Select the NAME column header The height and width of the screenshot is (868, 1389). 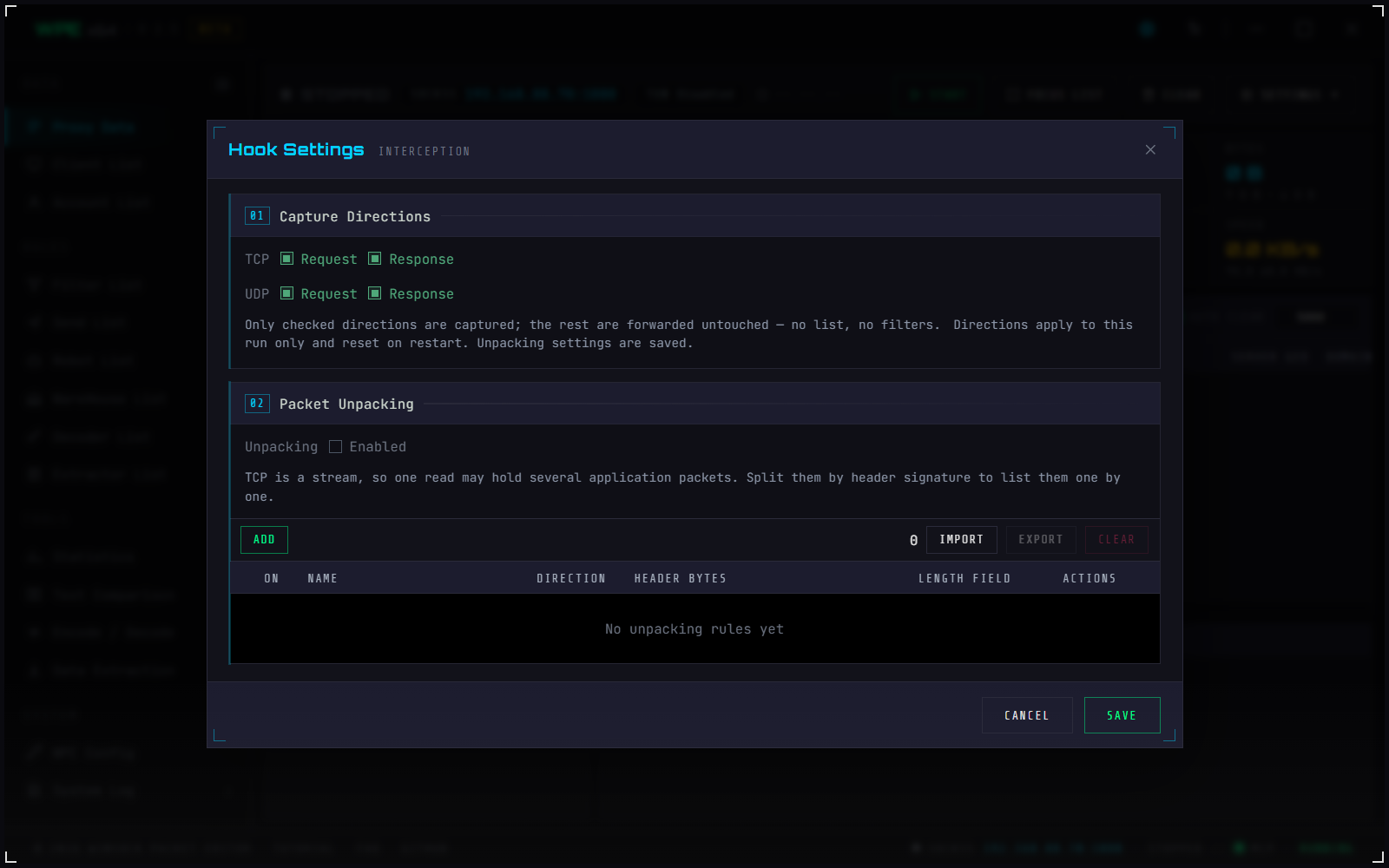[322, 578]
